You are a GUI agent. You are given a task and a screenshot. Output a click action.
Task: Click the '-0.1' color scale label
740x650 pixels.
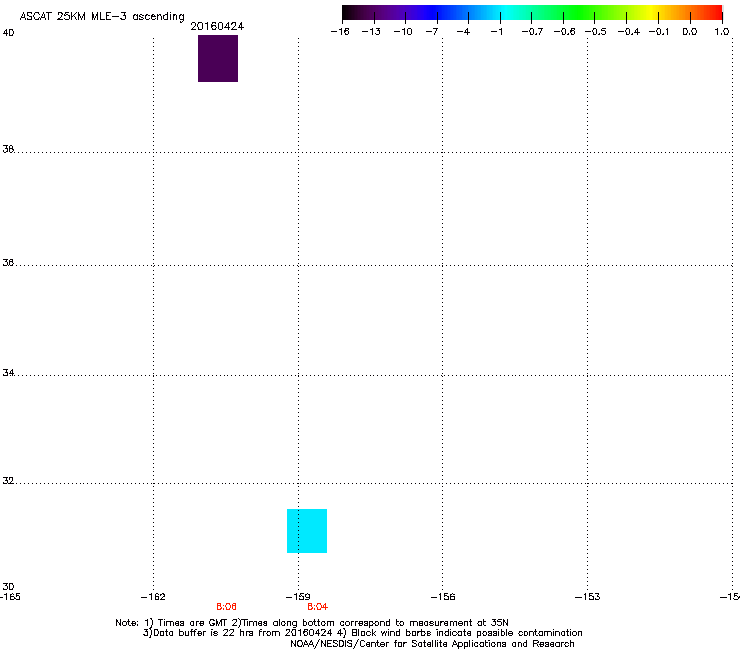[659, 32]
